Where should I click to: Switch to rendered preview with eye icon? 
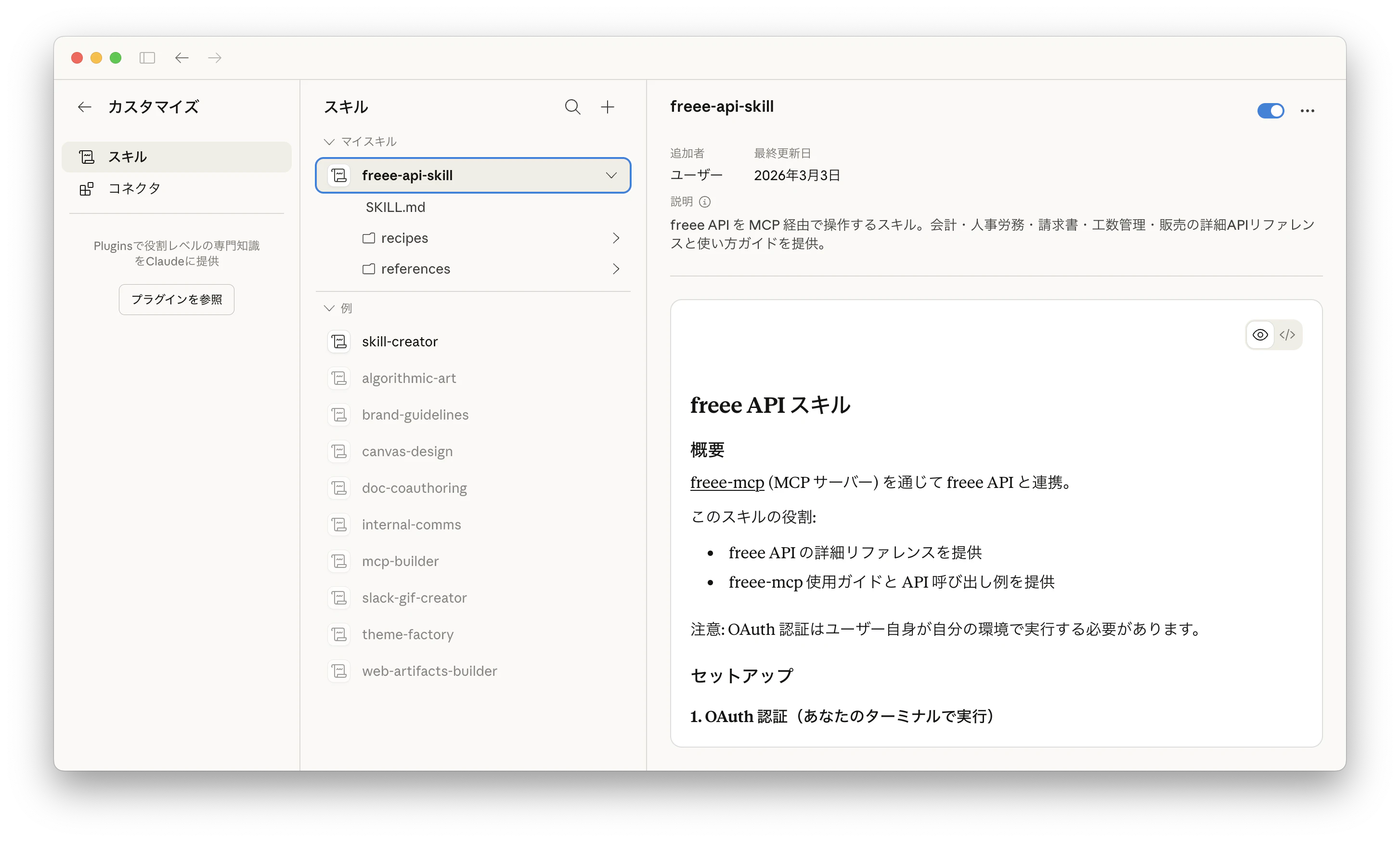pos(1260,335)
